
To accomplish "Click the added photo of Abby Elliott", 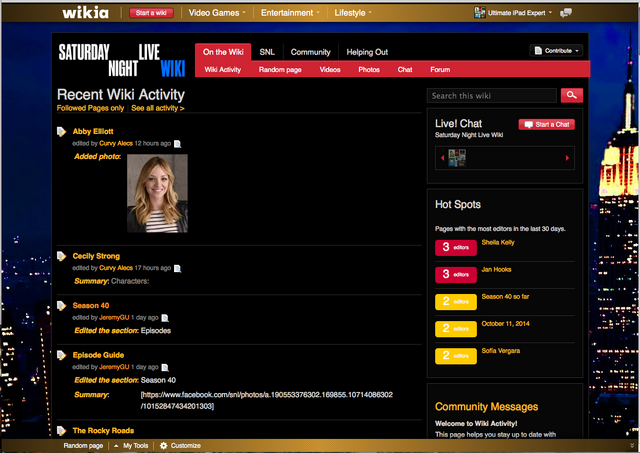I will [x=157, y=193].
